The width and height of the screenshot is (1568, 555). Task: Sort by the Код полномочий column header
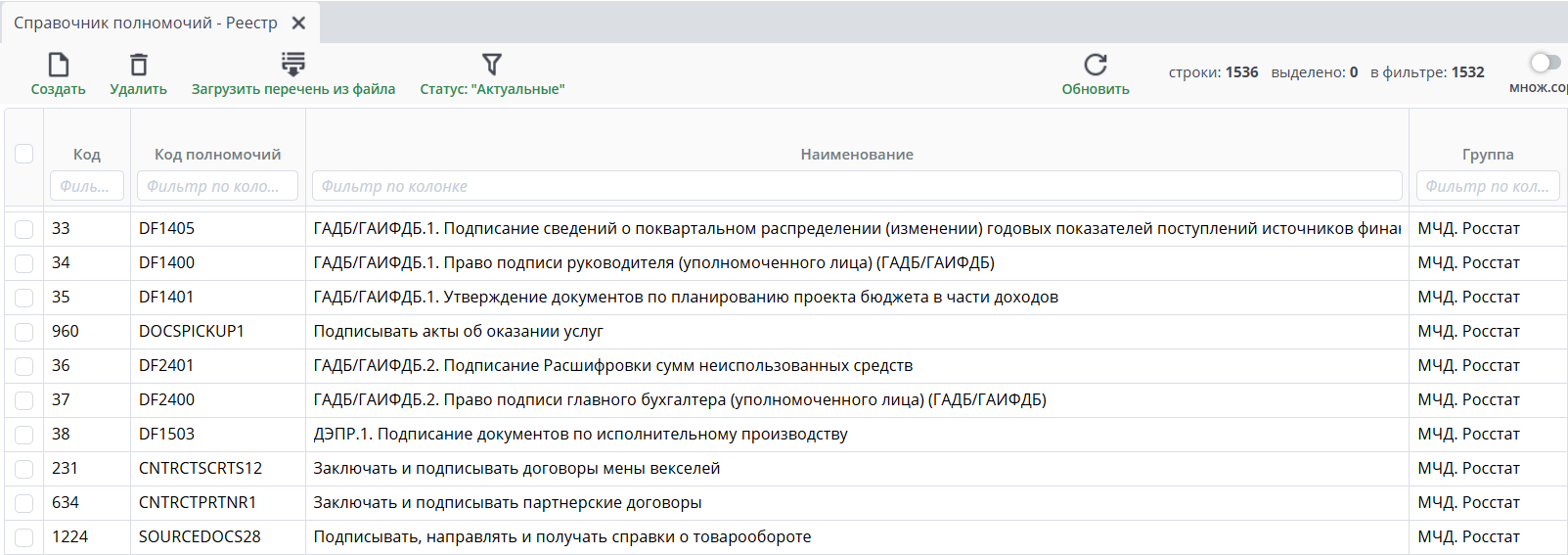[x=217, y=154]
